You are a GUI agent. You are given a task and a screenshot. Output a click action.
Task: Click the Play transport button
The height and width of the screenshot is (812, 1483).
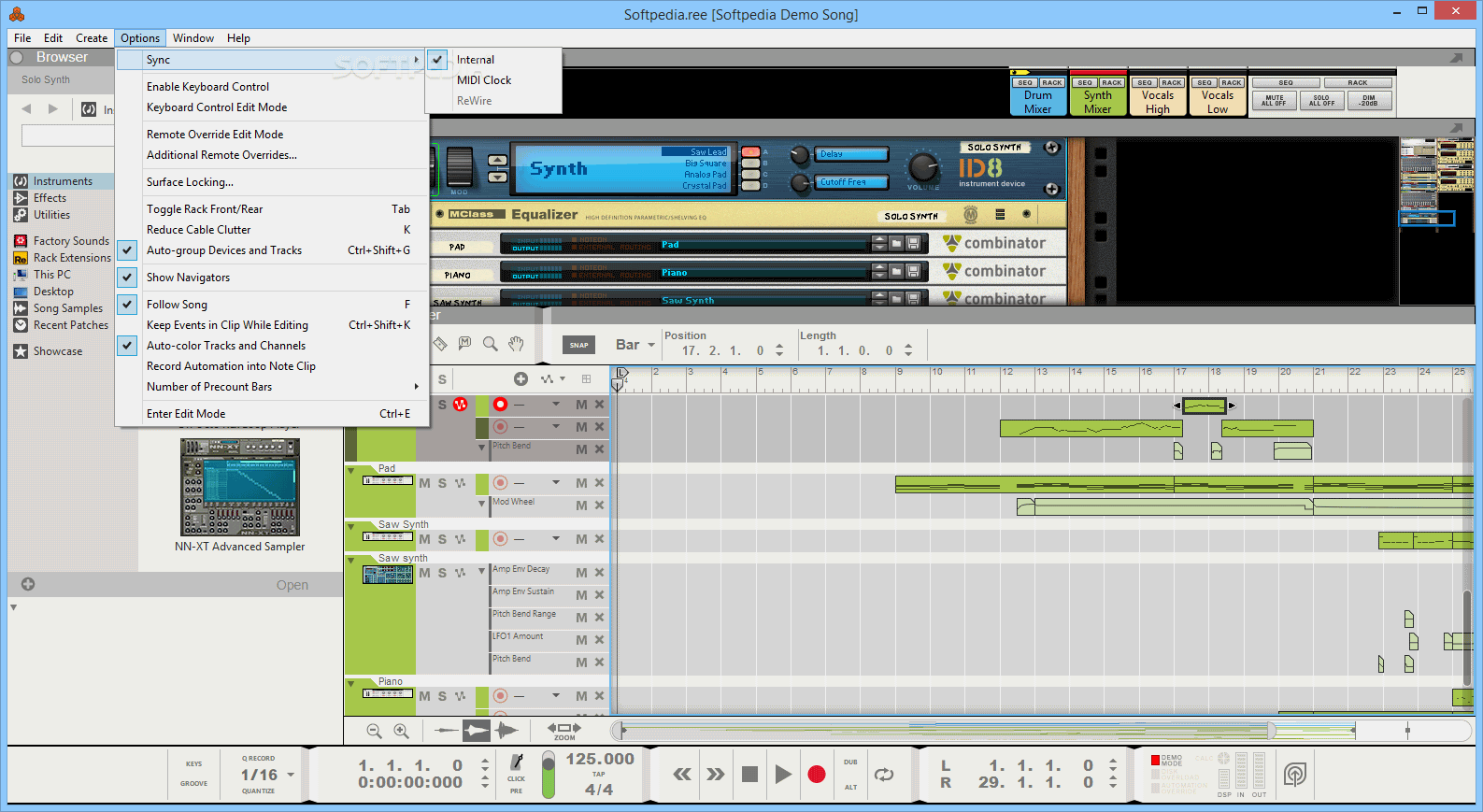[x=783, y=774]
